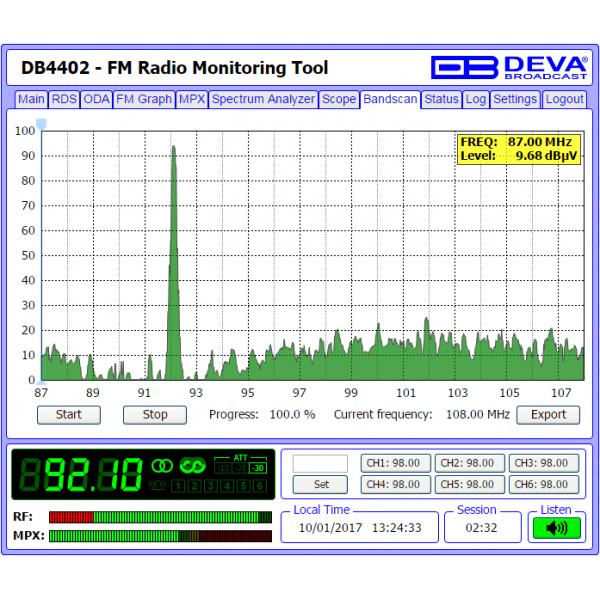This screenshot has height=600, width=600.
Task: Select the active -30 attenuator indicator
Action: point(258,468)
